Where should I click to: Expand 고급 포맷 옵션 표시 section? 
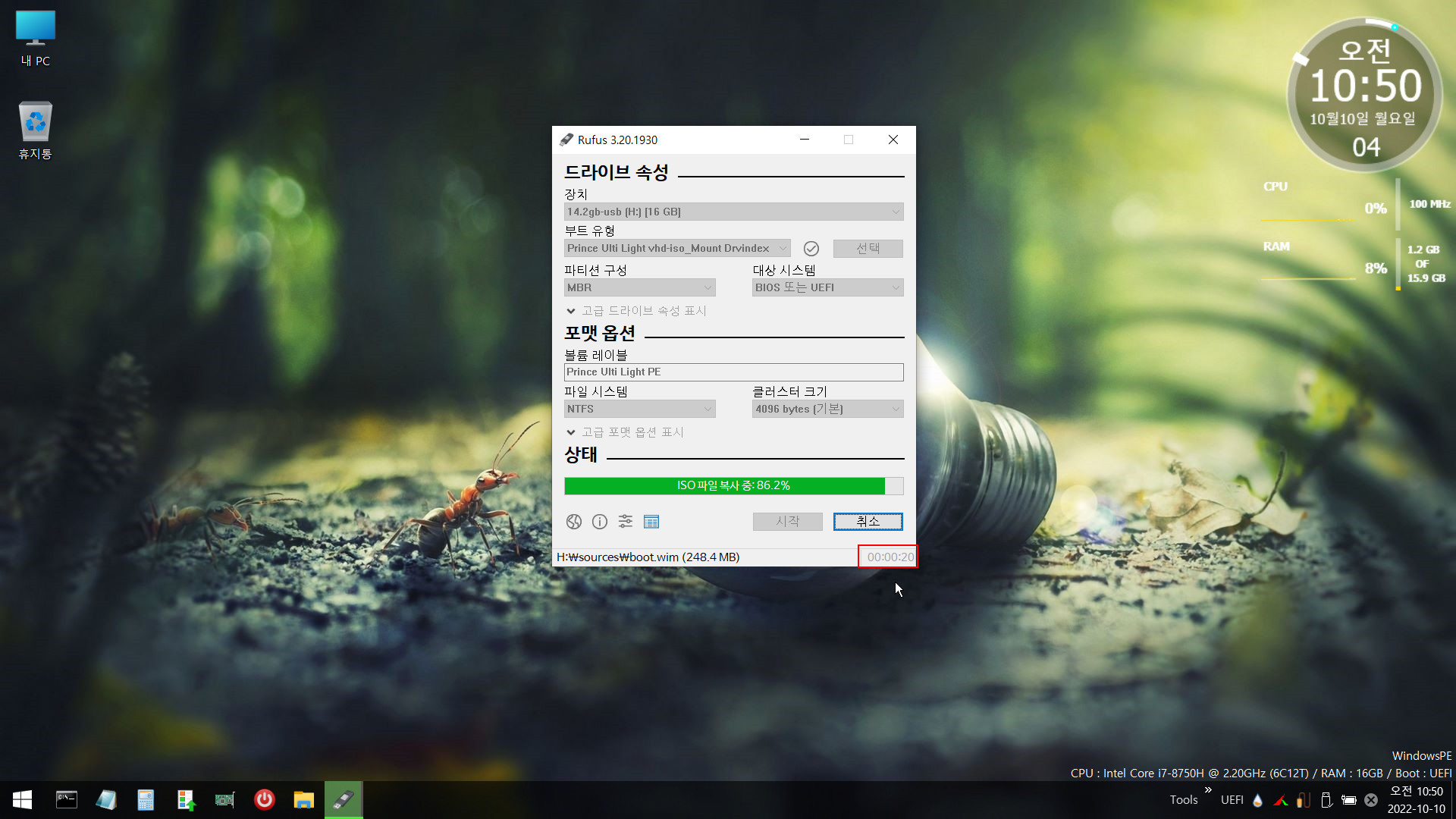click(626, 432)
